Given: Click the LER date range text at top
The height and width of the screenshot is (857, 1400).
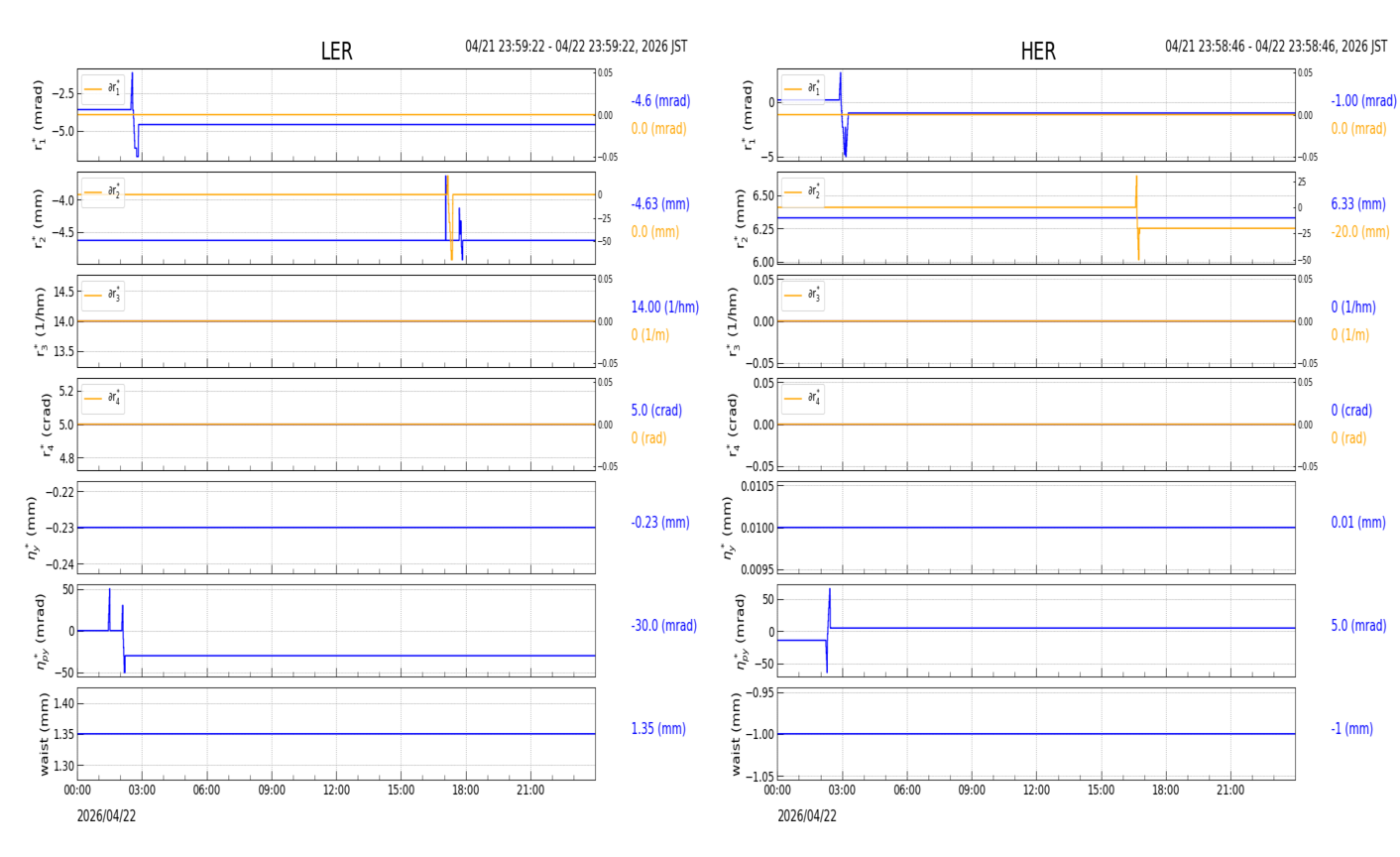Looking at the screenshot, I should click(x=576, y=47).
